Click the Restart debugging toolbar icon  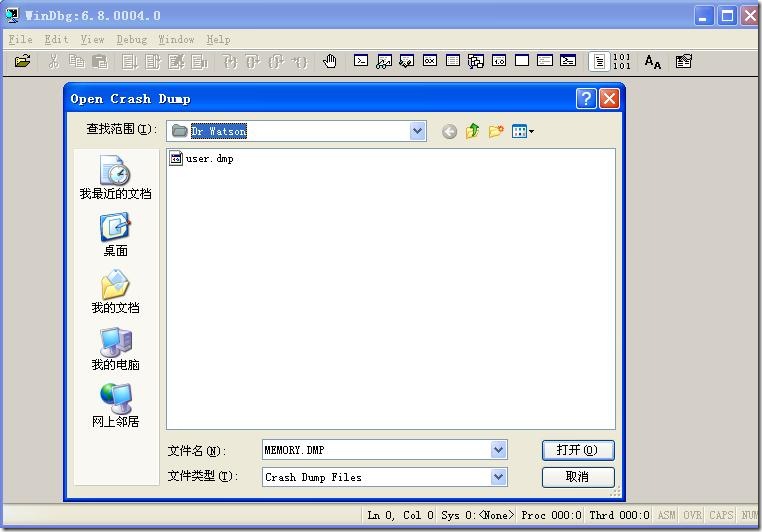(x=153, y=61)
